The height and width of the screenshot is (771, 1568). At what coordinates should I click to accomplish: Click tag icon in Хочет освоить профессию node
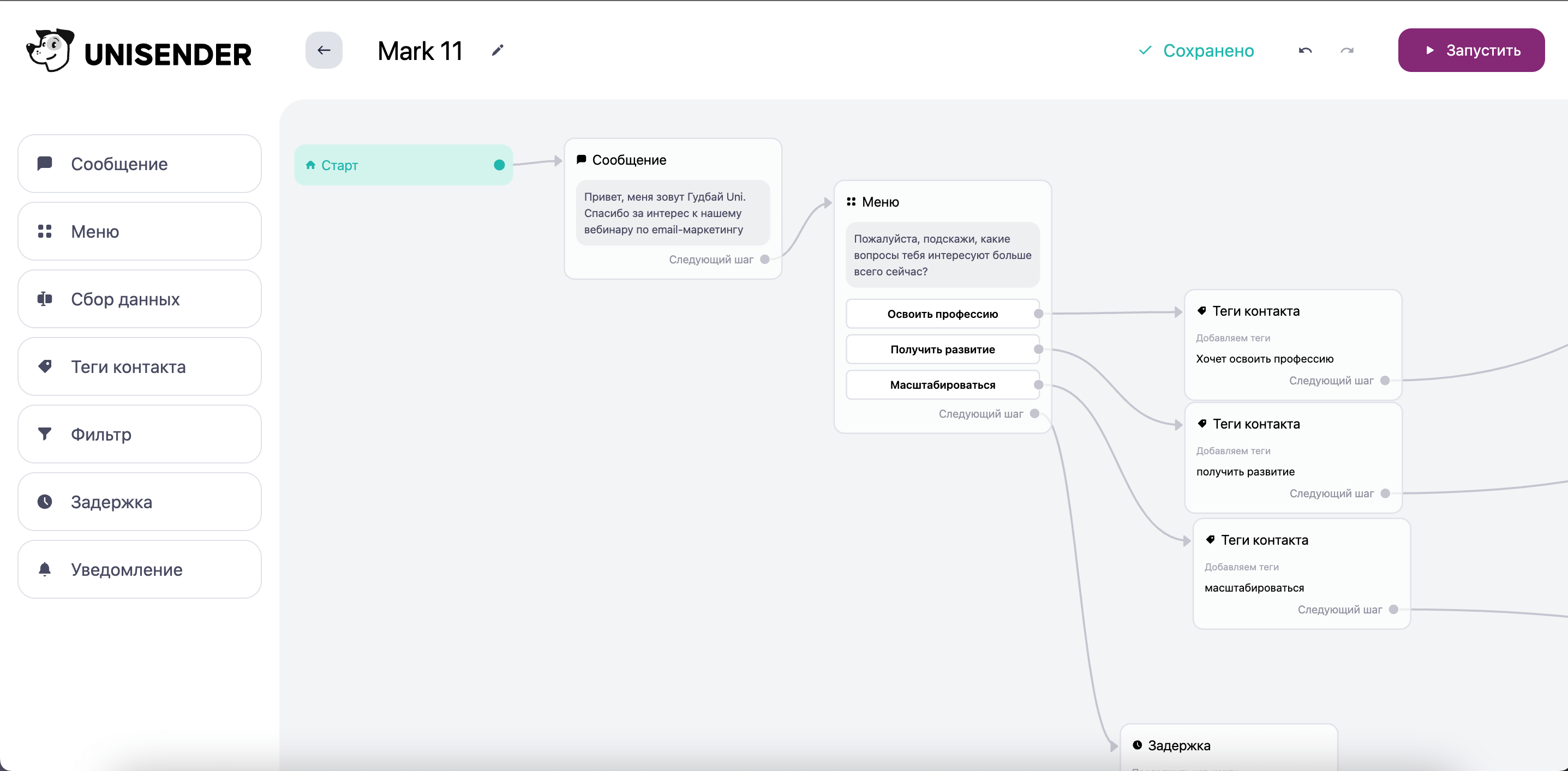pyautogui.click(x=1201, y=311)
